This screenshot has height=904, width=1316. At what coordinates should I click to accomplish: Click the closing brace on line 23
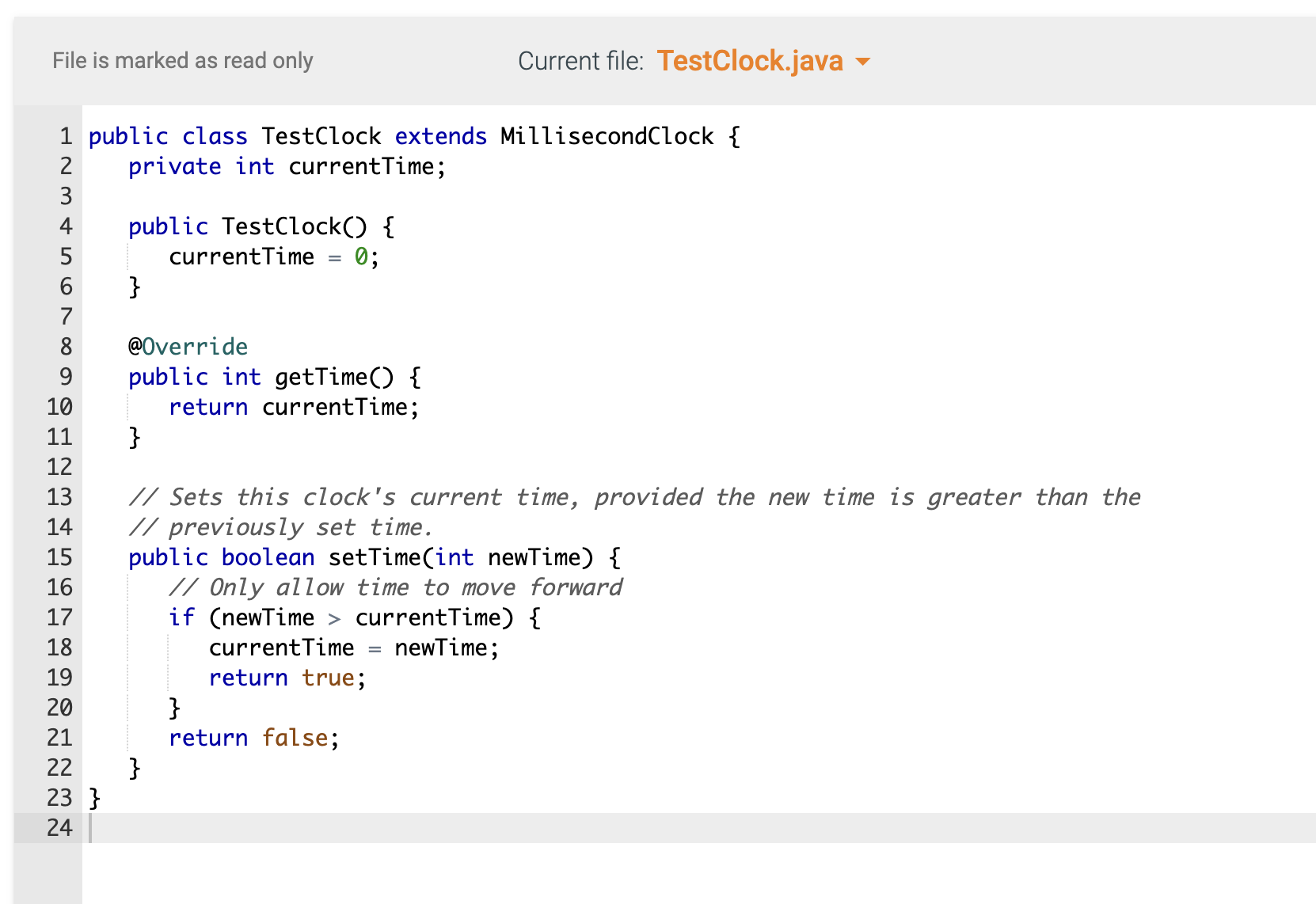click(x=93, y=798)
